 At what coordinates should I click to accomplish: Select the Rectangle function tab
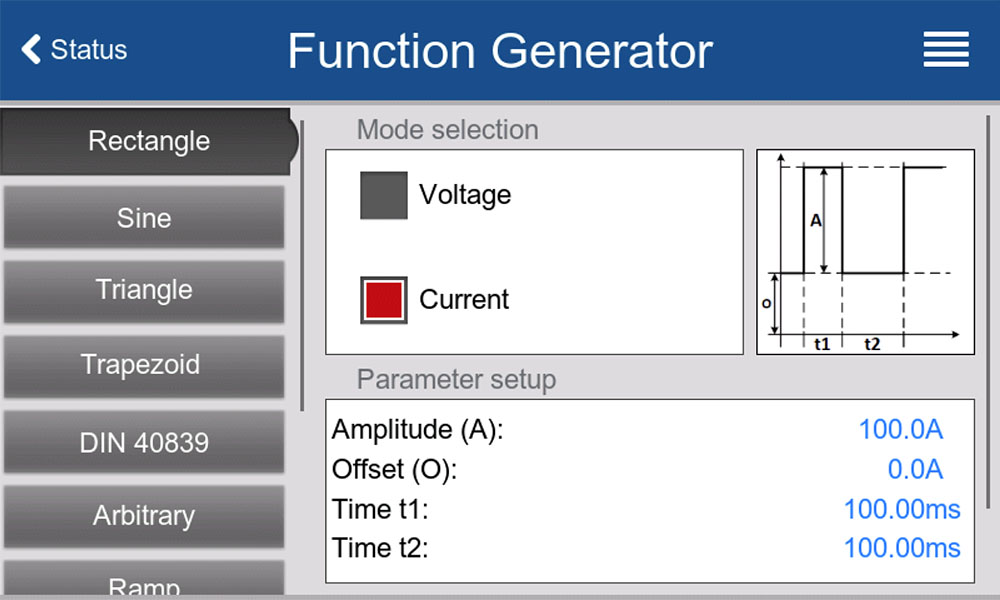click(149, 141)
